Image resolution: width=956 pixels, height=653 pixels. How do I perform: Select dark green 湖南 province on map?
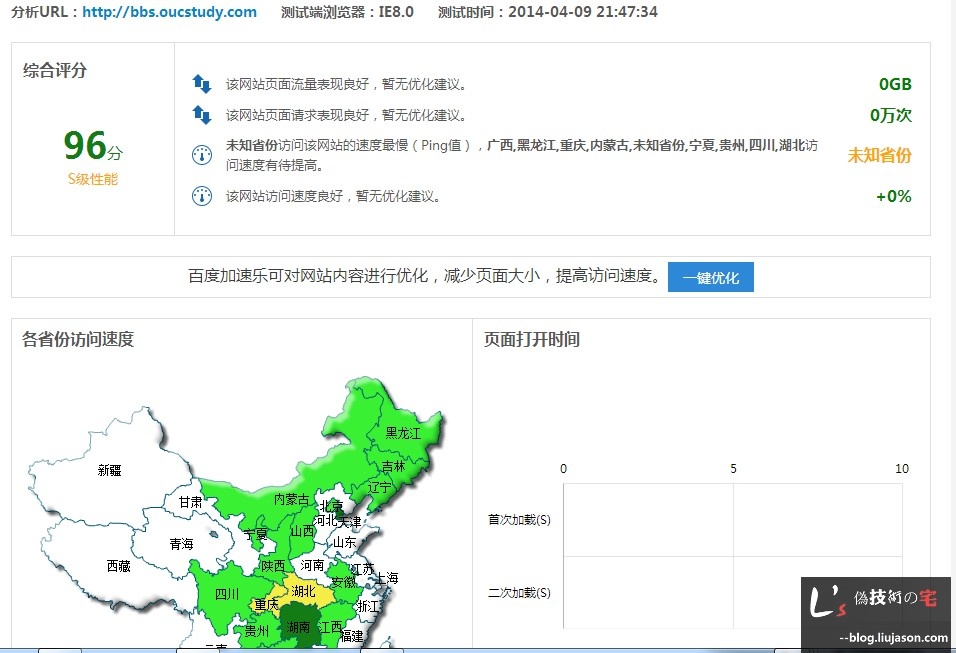[x=298, y=627]
